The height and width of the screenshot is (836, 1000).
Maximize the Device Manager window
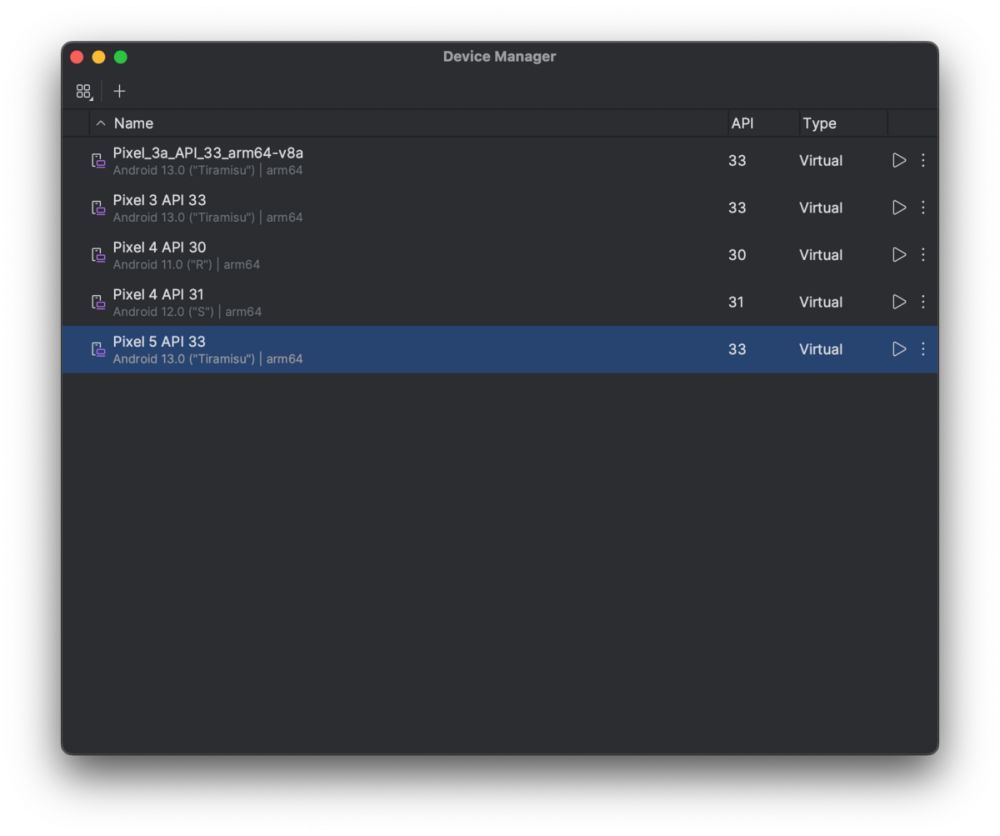(121, 57)
